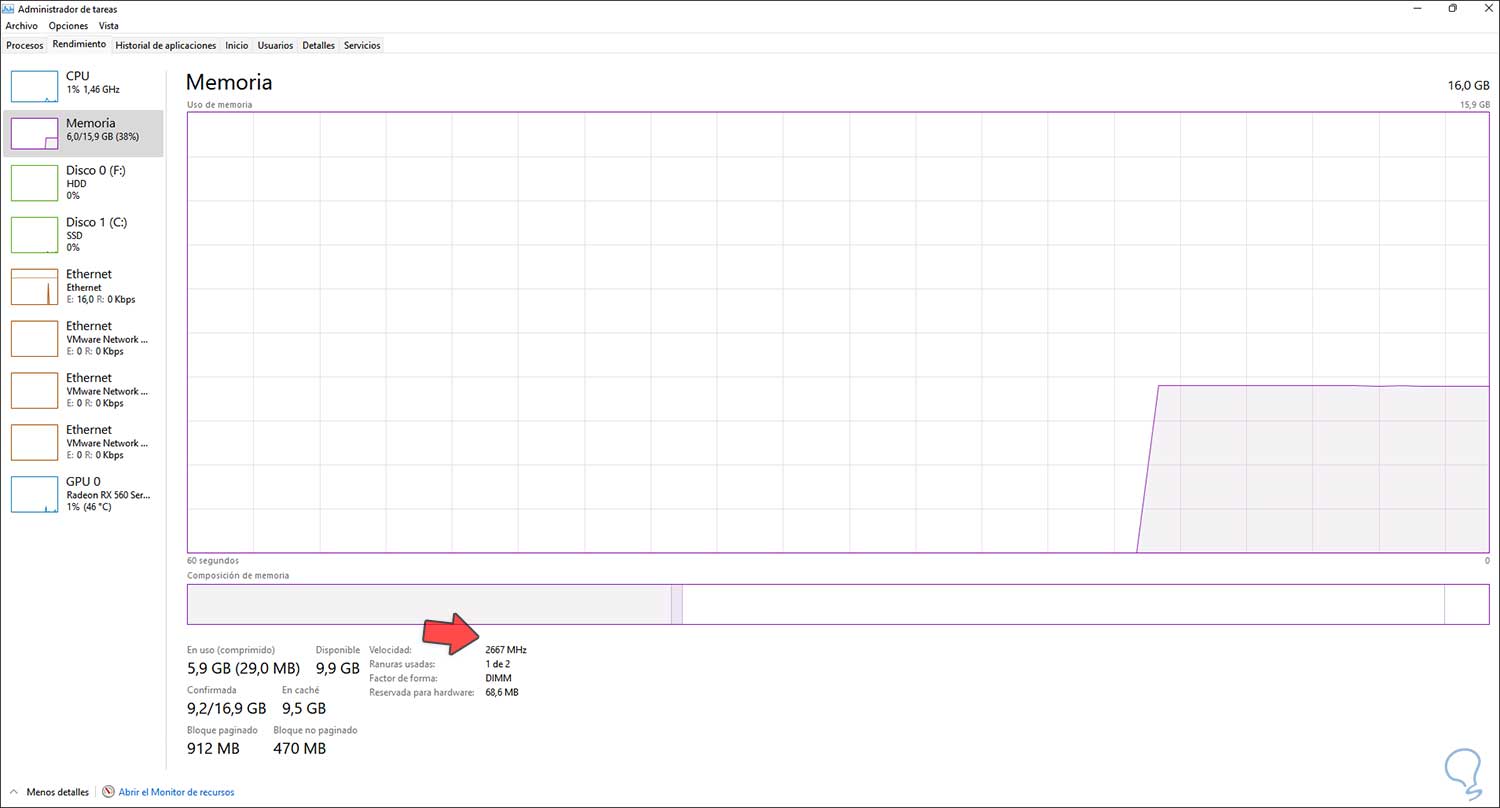1500x808 pixels.
Task: Click the Confirmada label
Action: pyautogui.click(x=212, y=690)
